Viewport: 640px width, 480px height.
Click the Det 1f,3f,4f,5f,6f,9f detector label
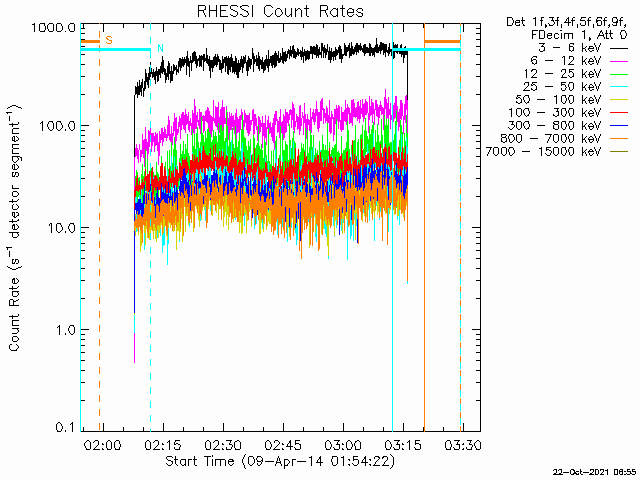567,22
